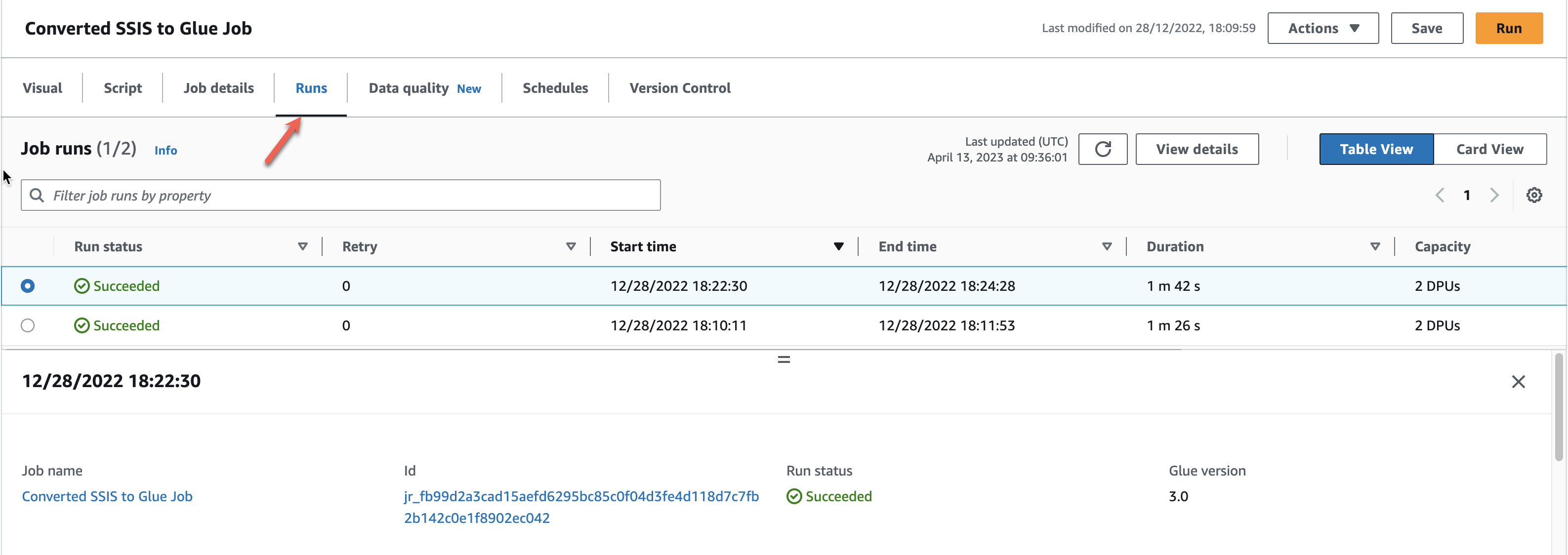This screenshot has height=555, width=1568.
Task: Close the run details panel
Action: pyautogui.click(x=1518, y=382)
